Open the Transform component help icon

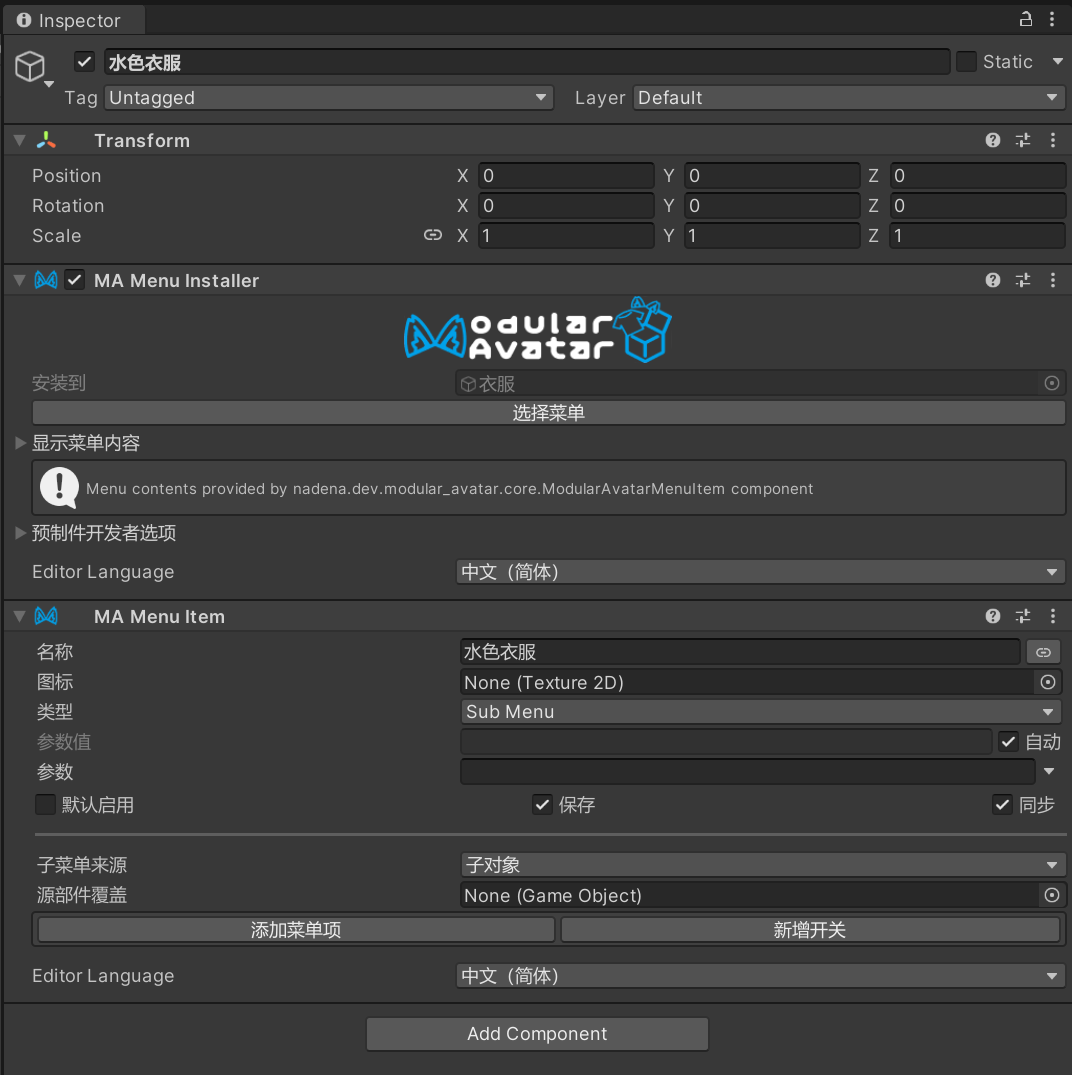[x=993, y=141]
